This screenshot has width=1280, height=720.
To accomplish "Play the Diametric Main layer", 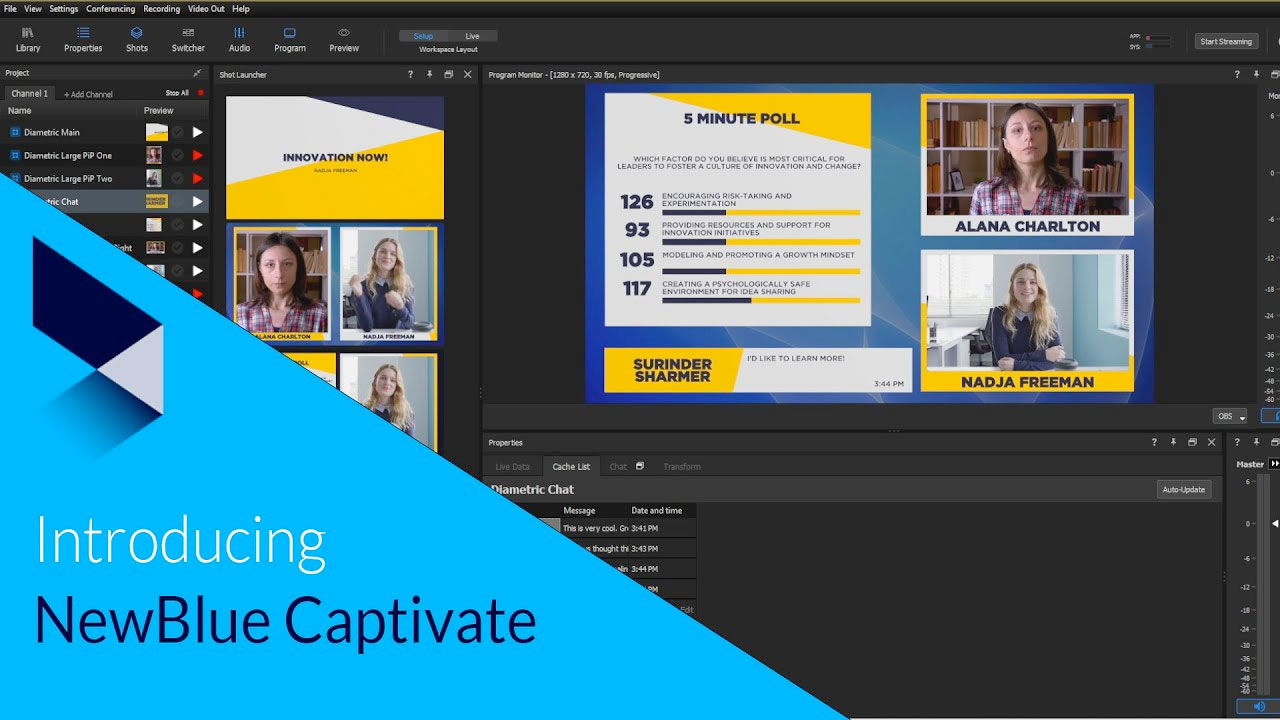I will pos(197,132).
